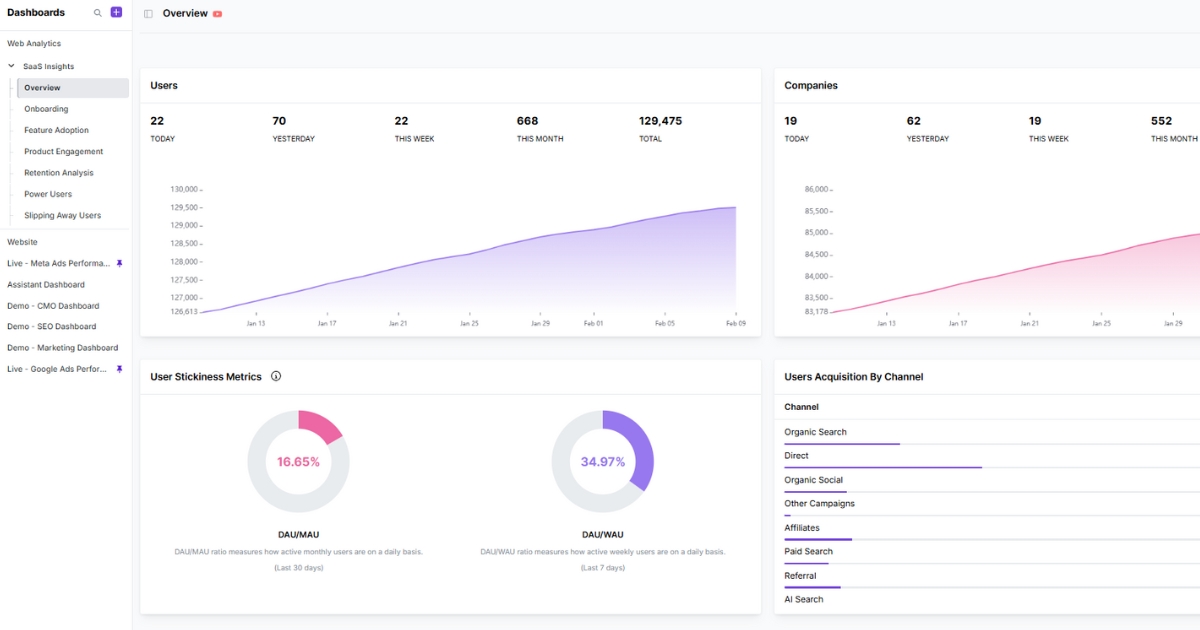The height and width of the screenshot is (630, 1200).
Task: Expand the Web Analytics section
Action: click(x=33, y=43)
